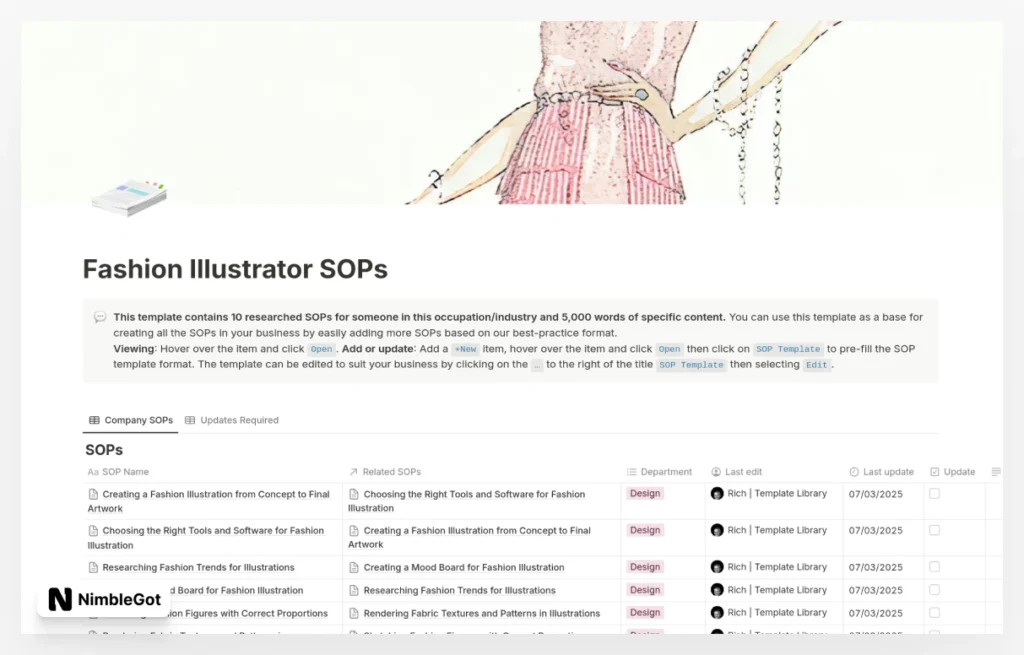The height and width of the screenshot is (655, 1024).
Task: Open Researching Fashion Trends for Illustrations SOP
Action: 199,567
